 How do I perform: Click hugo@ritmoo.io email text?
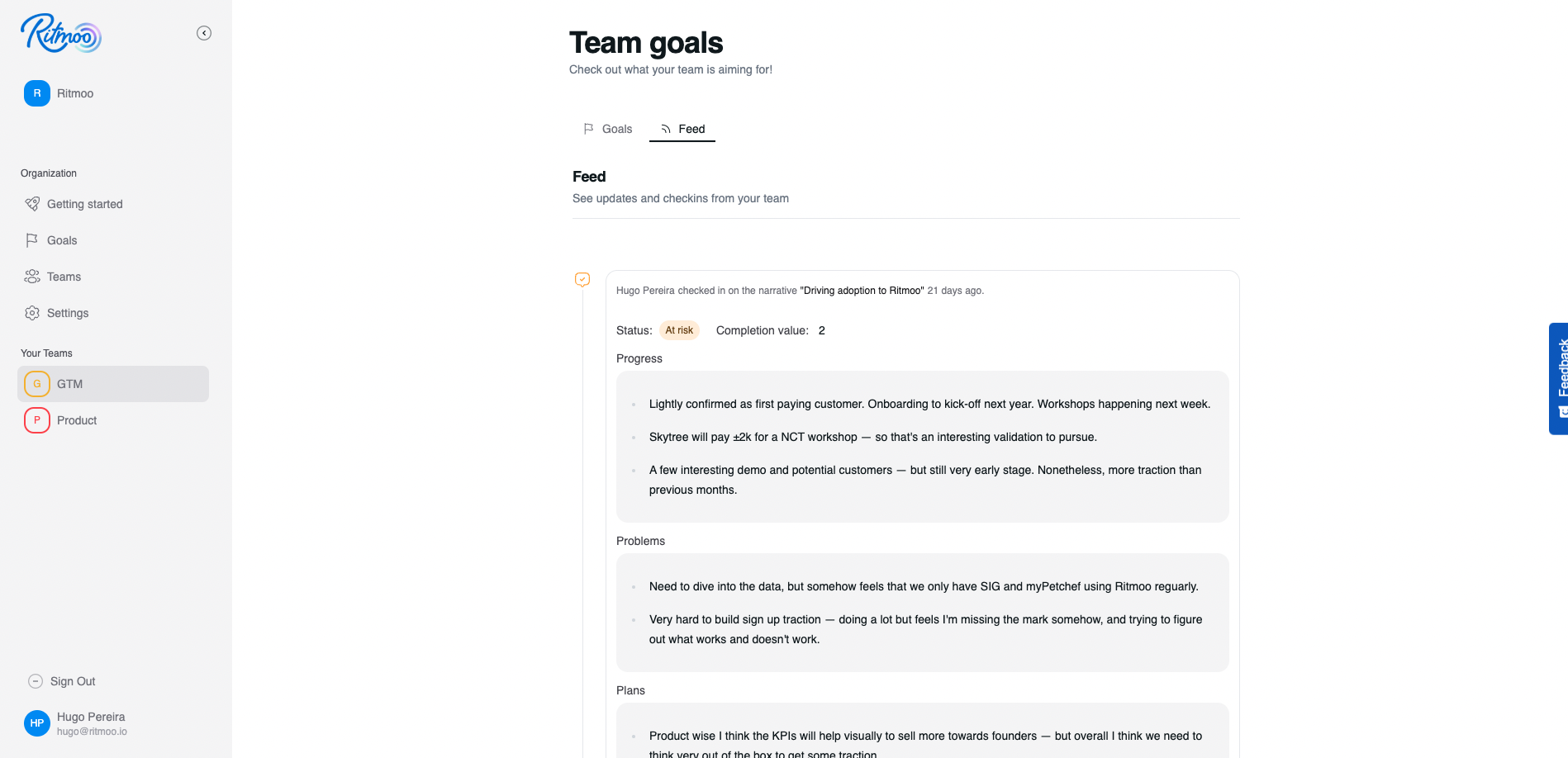point(92,732)
